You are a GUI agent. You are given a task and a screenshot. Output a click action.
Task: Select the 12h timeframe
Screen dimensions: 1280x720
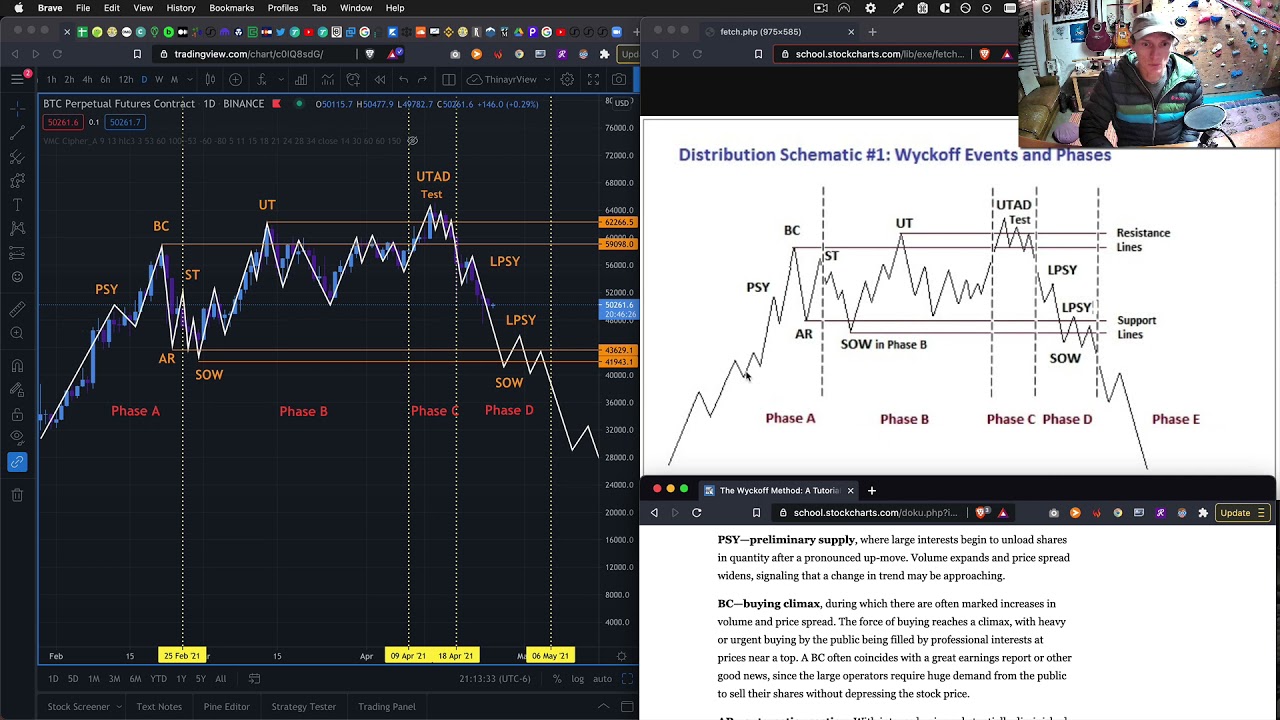pyautogui.click(x=126, y=79)
